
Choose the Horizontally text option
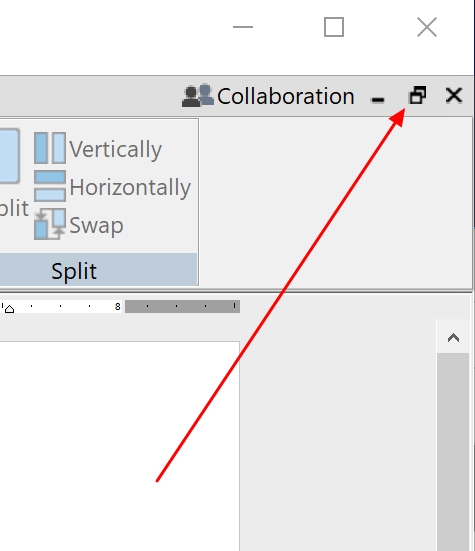130,187
